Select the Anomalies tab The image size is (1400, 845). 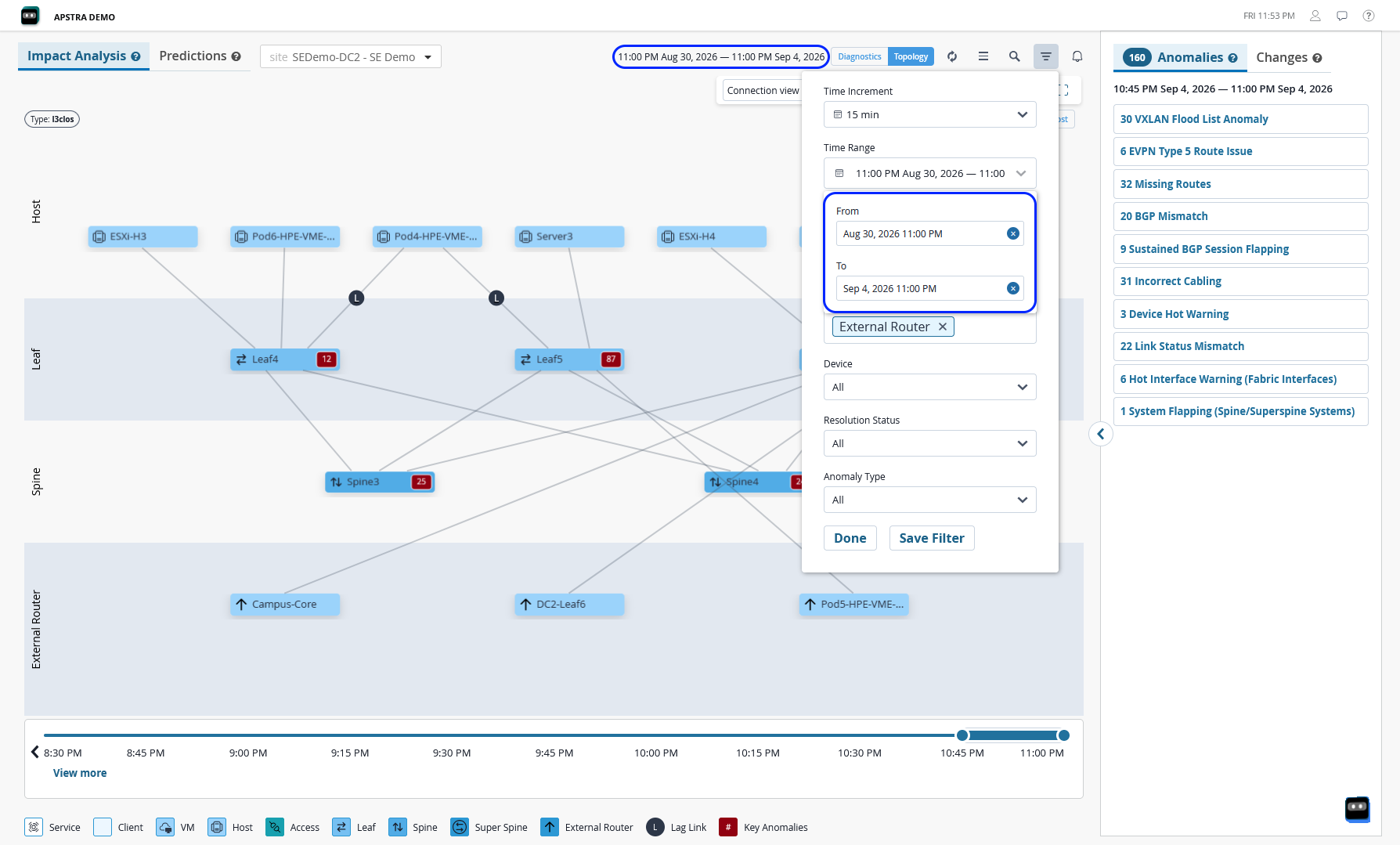point(1180,57)
